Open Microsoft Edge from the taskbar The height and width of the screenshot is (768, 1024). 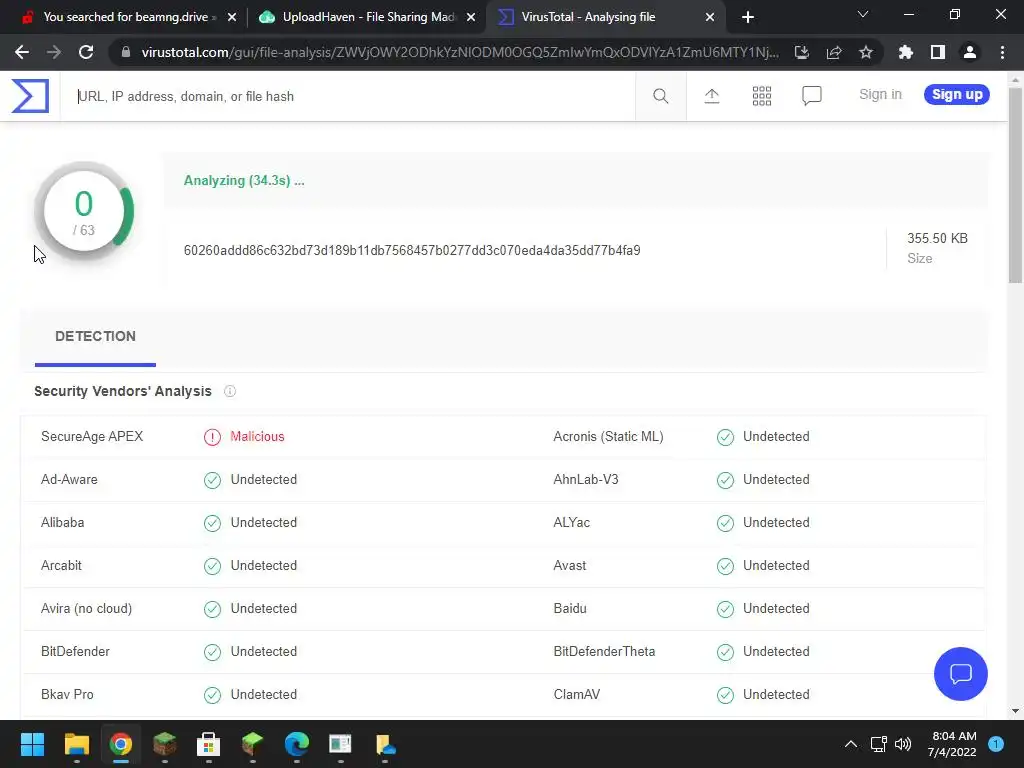[296, 744]
